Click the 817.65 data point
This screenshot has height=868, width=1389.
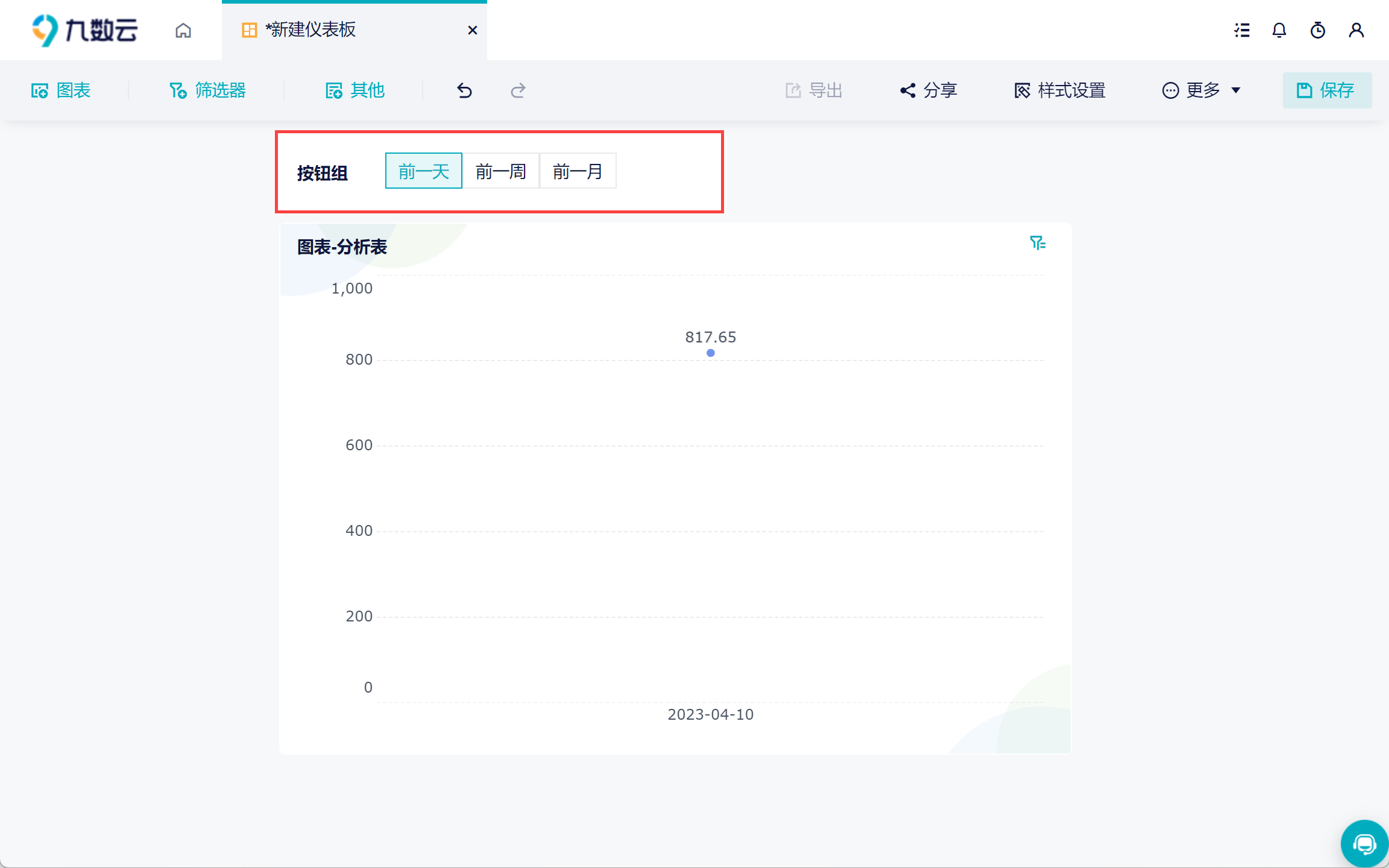711,353
